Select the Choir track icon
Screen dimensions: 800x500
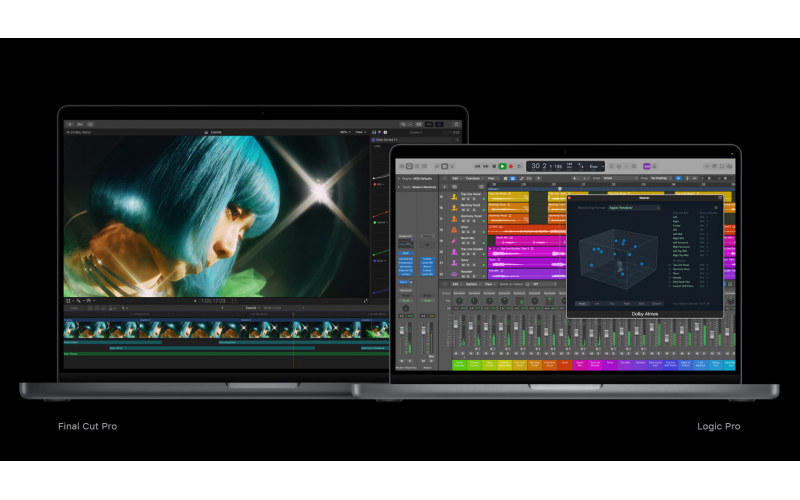454,230
